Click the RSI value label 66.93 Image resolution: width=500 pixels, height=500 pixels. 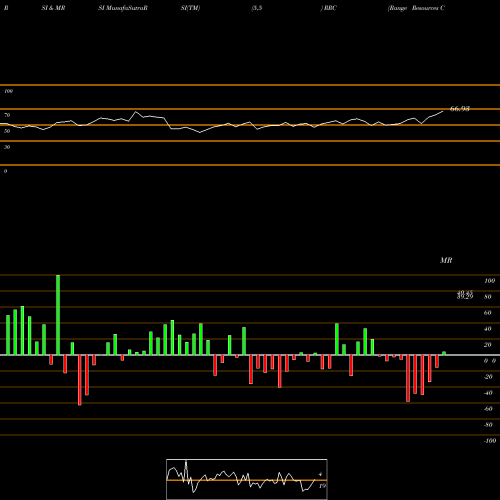point(460,109)
